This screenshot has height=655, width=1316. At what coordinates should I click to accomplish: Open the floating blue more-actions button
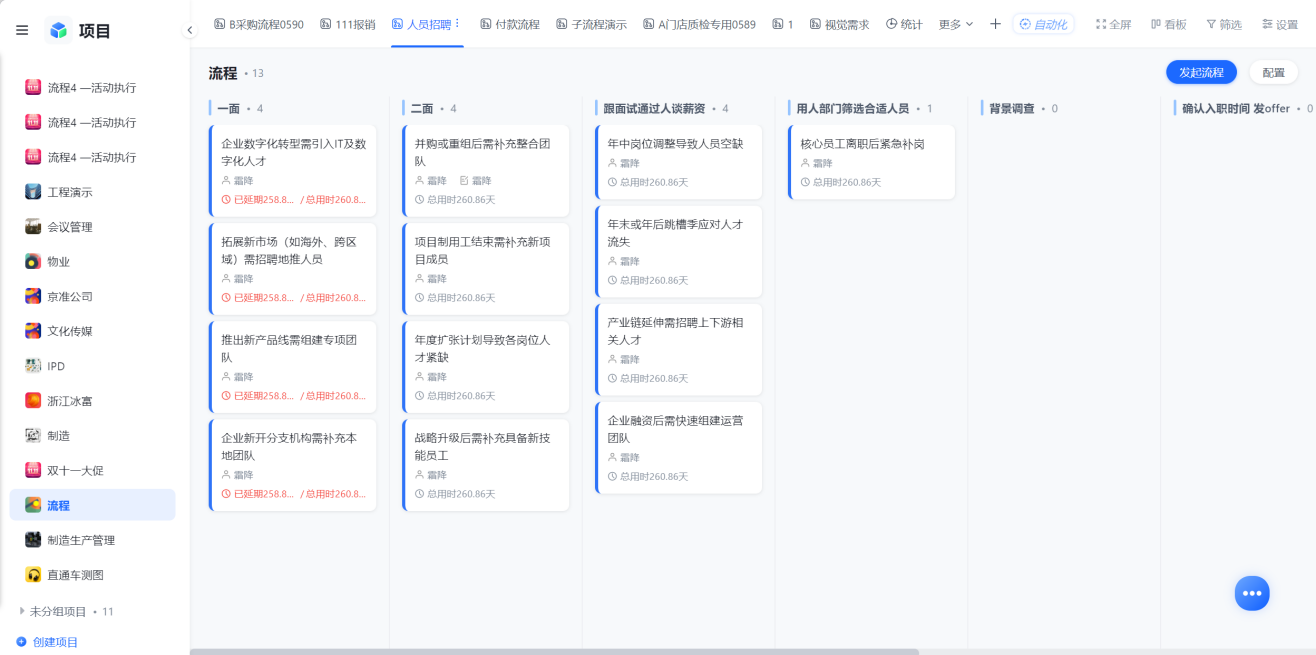tap(1252, 593)
